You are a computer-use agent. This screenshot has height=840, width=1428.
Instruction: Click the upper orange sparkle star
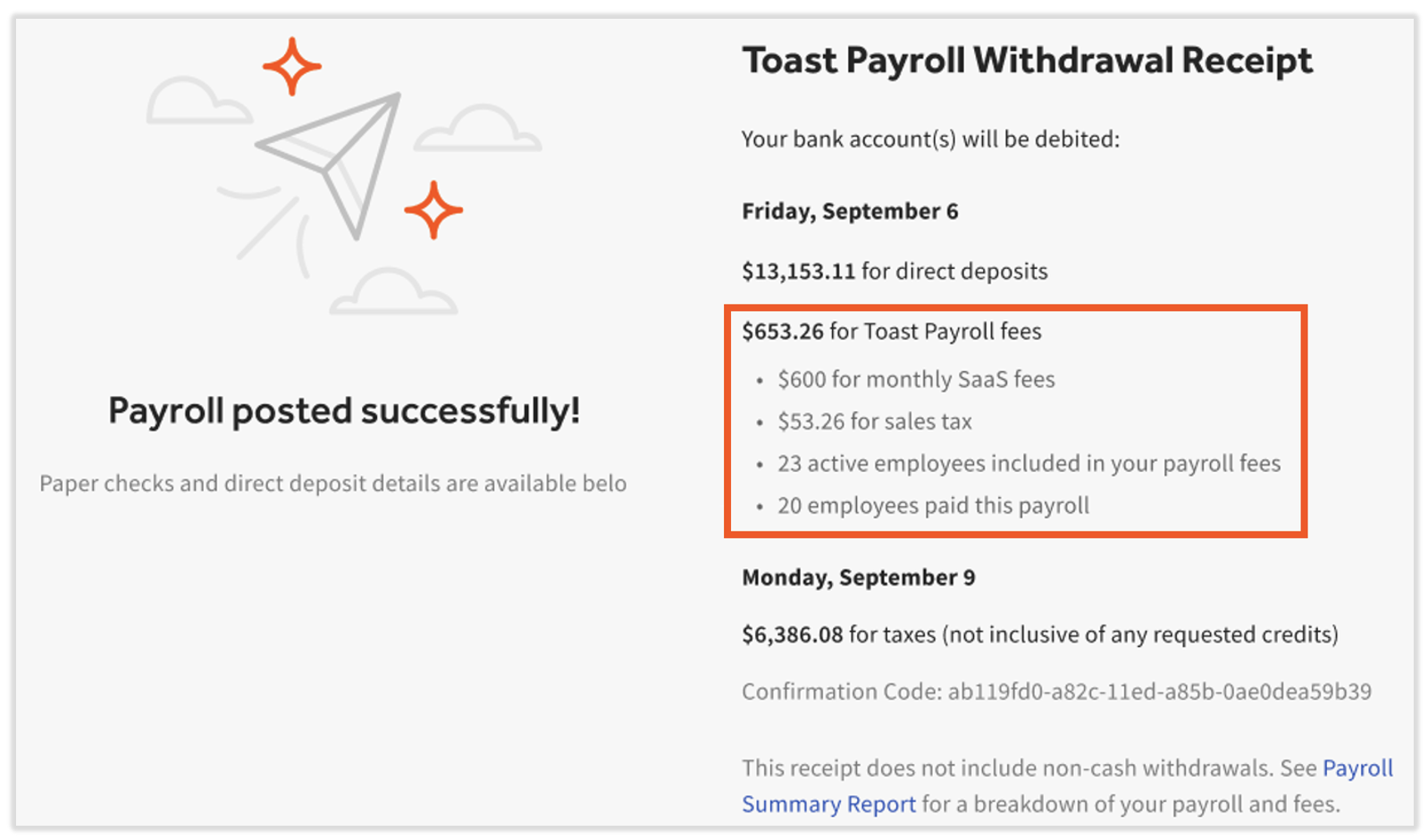(291, 66)
